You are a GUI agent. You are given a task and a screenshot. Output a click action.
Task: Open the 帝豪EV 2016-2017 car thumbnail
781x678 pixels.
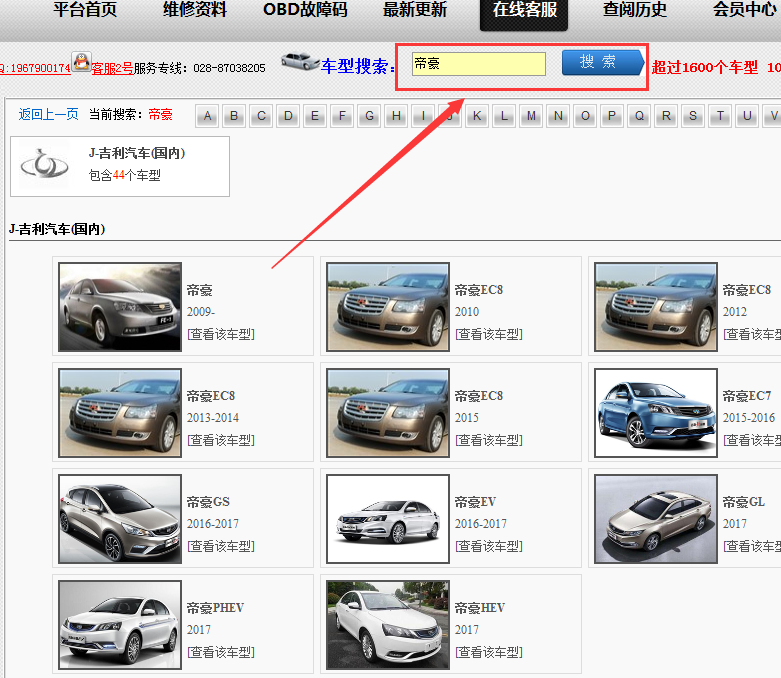tap(388, 519)
